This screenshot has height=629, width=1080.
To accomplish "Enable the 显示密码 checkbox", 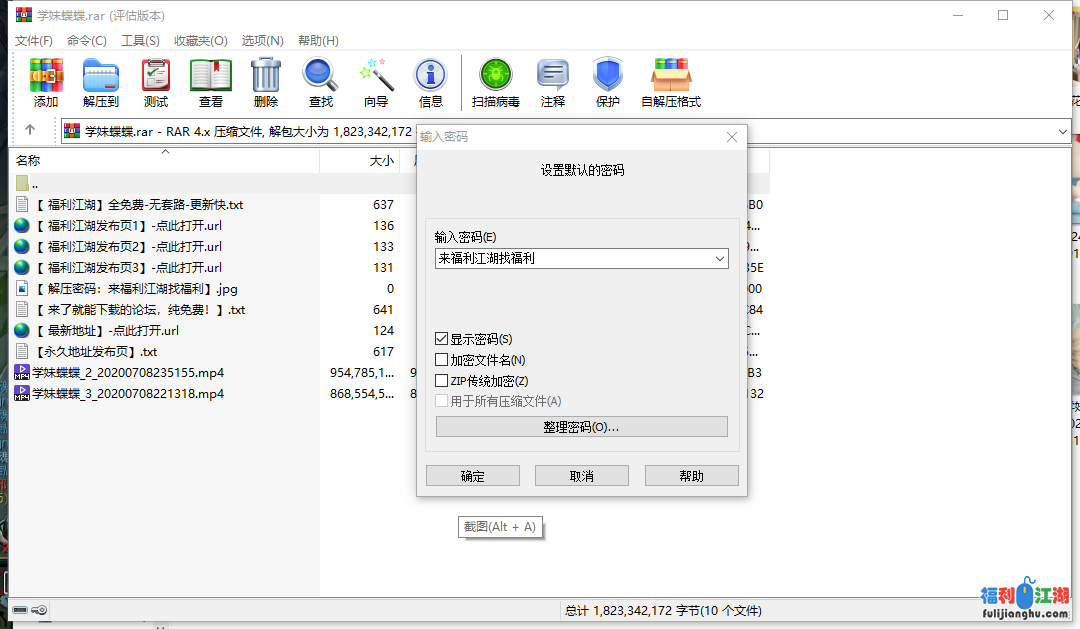I will [442, 337].
